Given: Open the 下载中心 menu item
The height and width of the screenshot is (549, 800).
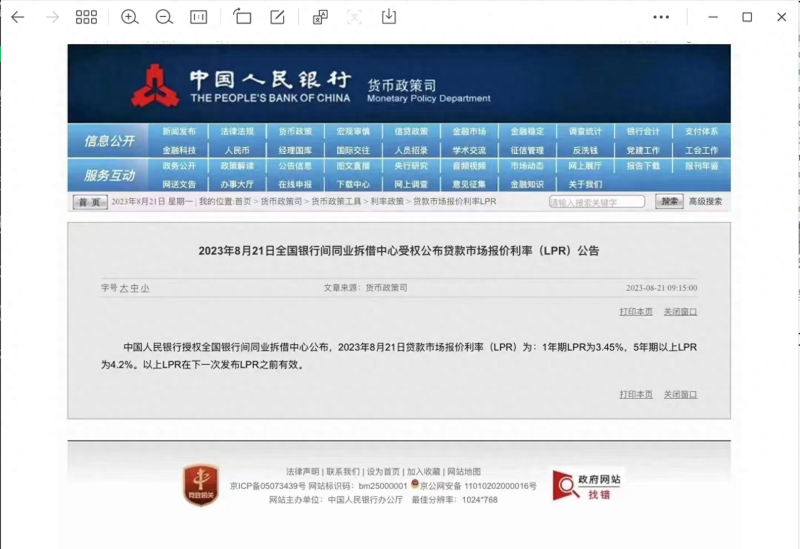Looking at the screenshot, I should click(x=353, y=184).
